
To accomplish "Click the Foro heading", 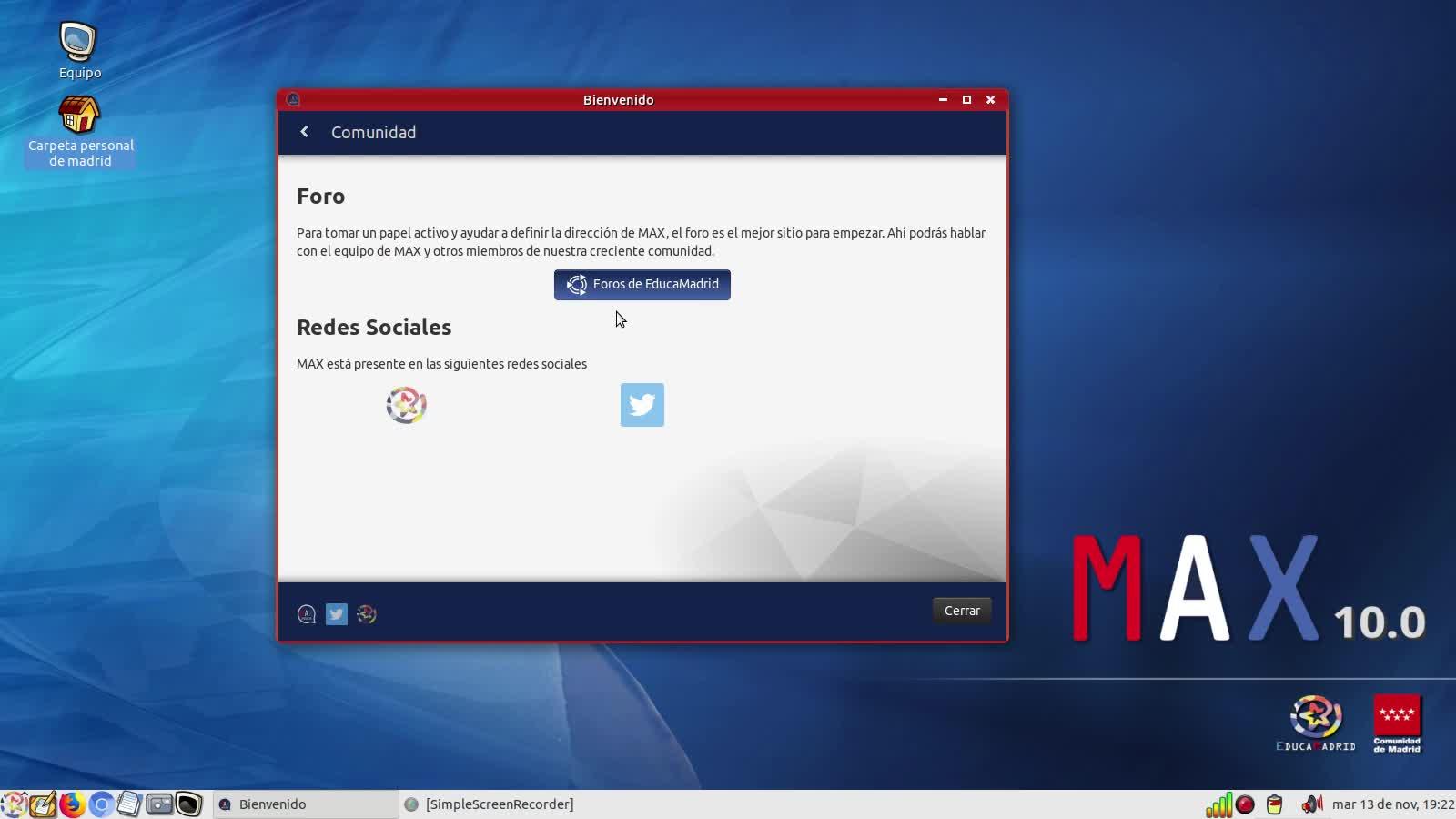I will [320, 197].
